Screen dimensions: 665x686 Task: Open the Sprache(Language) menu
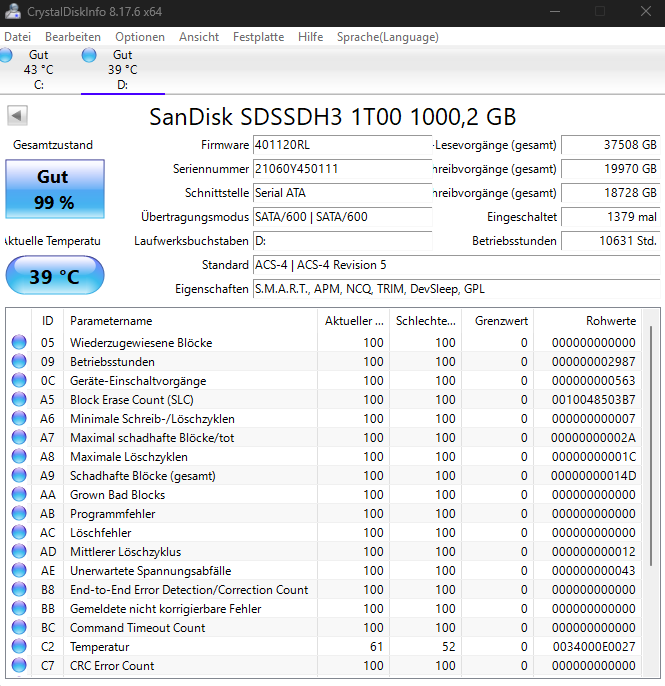pos(388,37)
